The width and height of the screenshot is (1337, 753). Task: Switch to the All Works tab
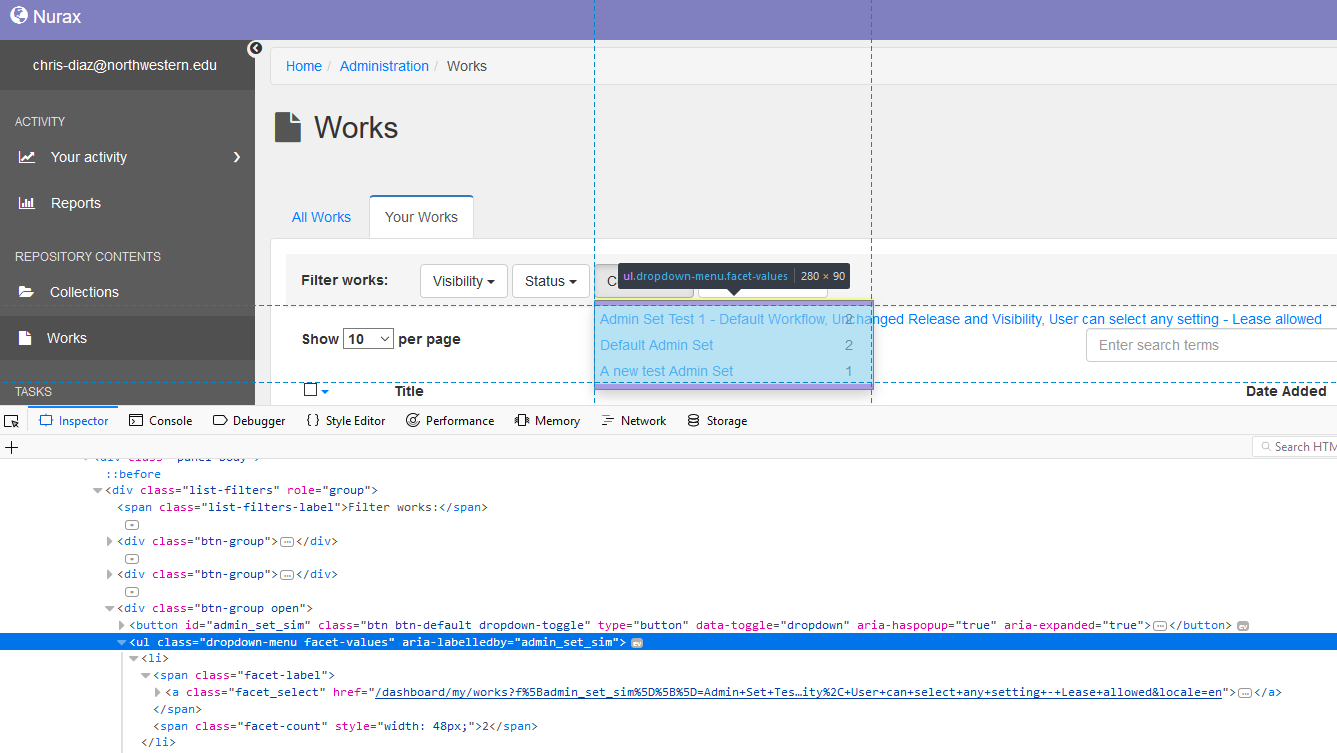click(321, 217)
